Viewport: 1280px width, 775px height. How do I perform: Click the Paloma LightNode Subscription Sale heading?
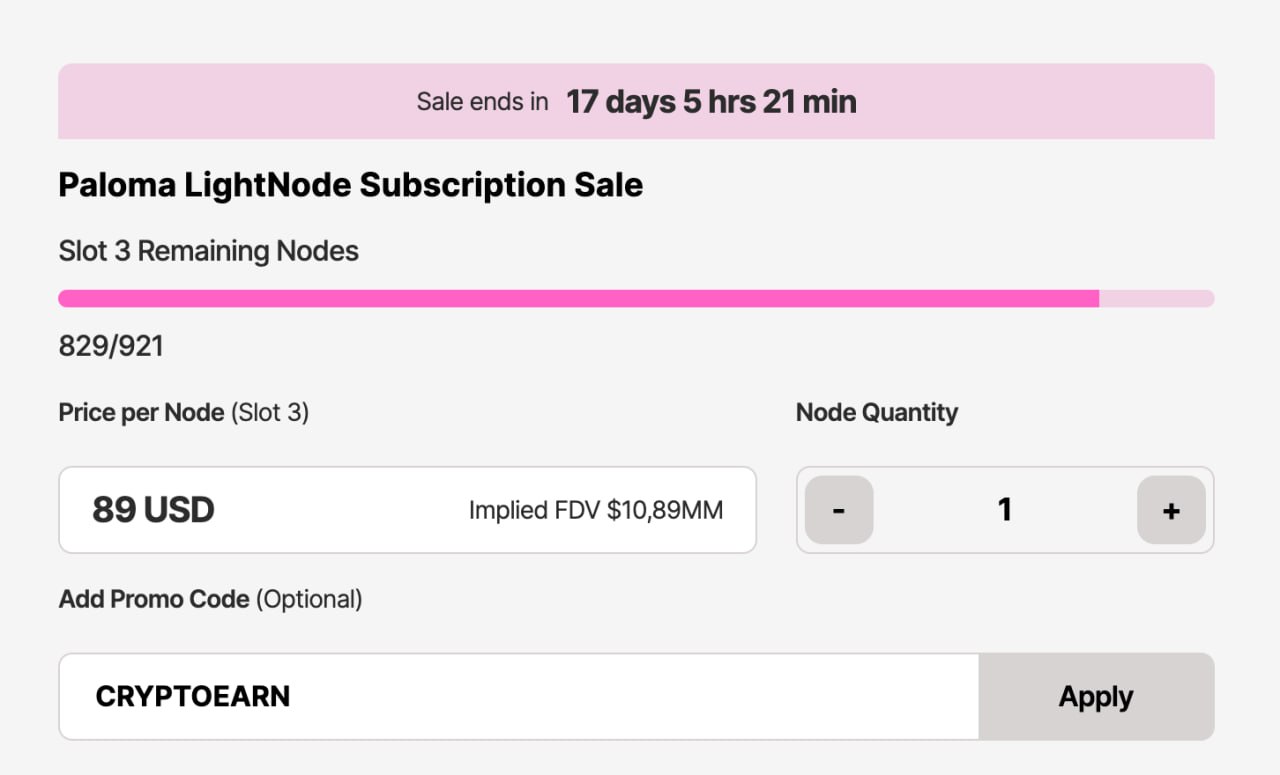[x=350, y=185]
